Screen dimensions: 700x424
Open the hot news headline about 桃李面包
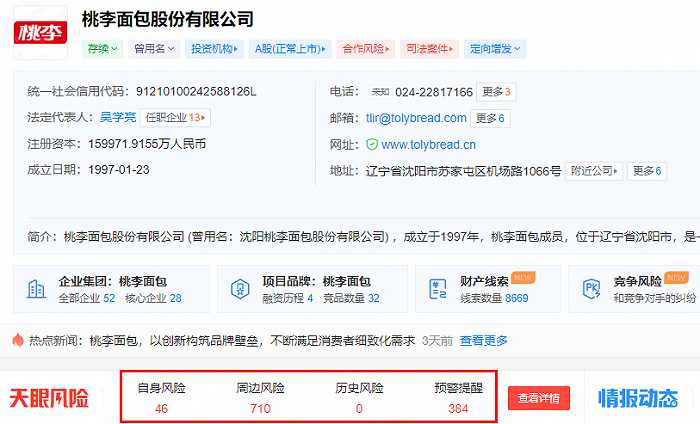252,341
